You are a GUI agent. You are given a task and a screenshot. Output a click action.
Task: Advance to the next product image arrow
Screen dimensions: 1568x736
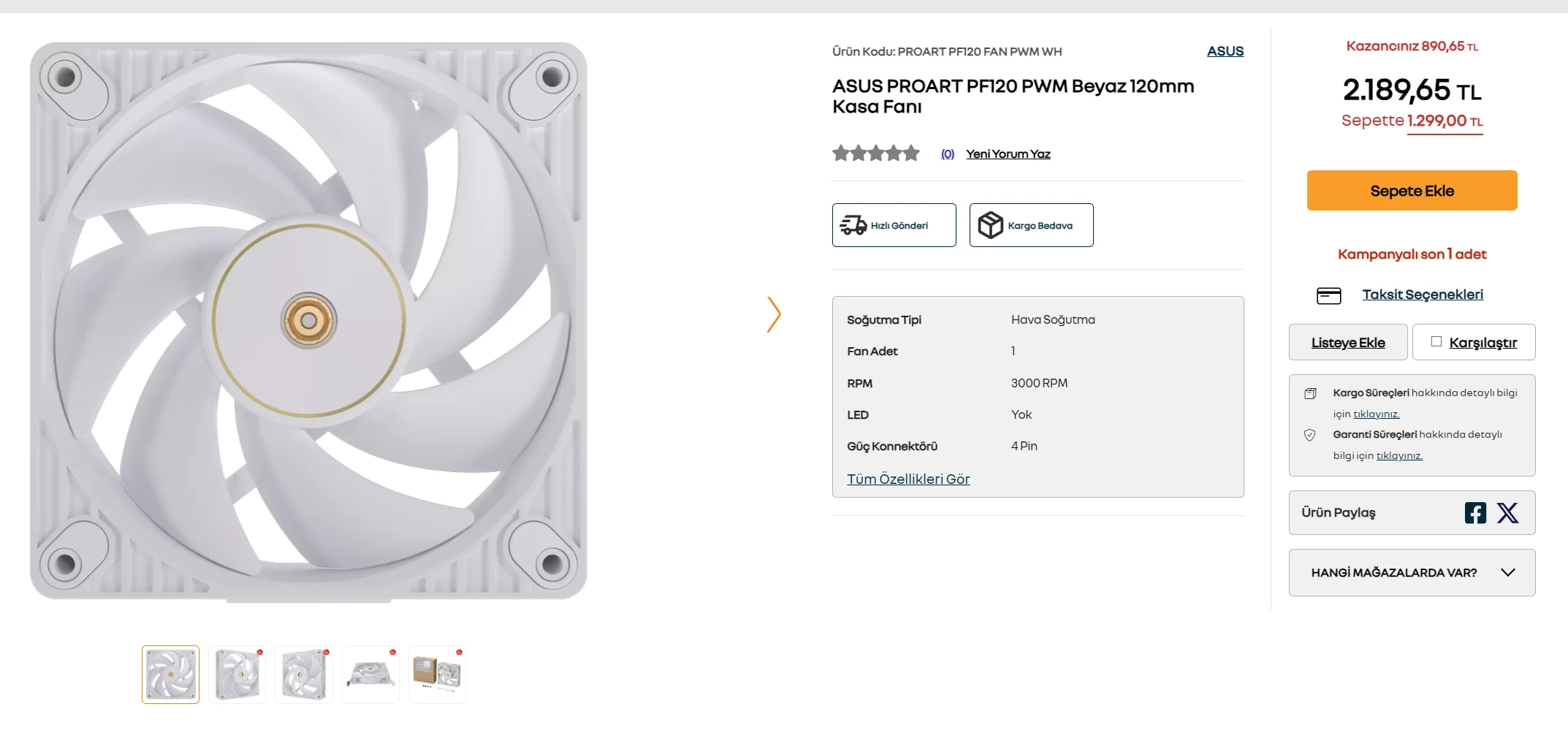(774, 314)
